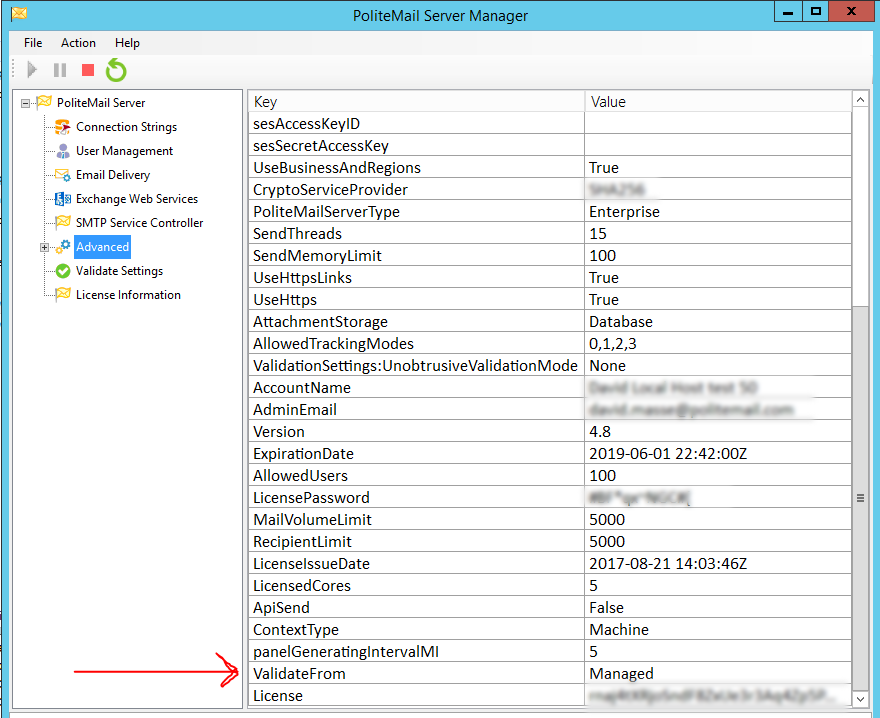Click the green restart service icon
The width and height of the screenshot is (880, 718).
pos(116,70)
